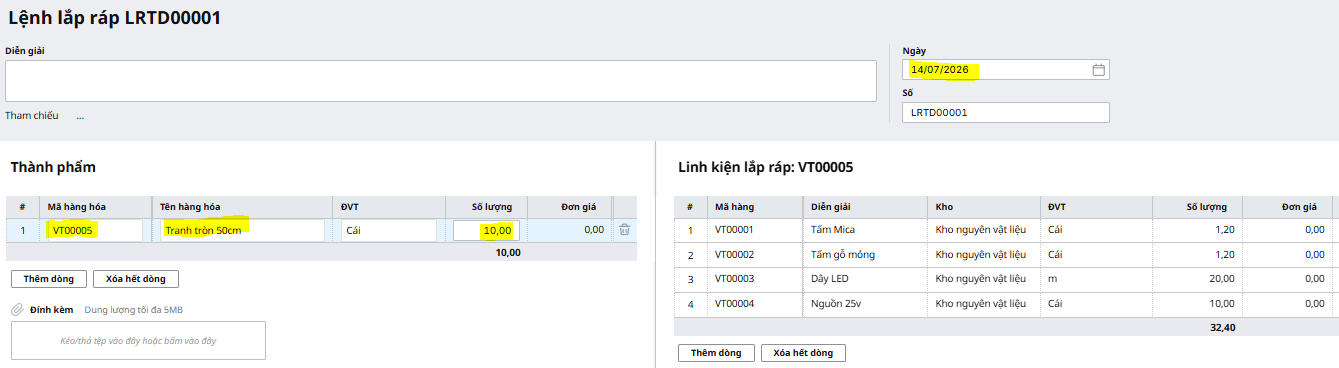Click inside the Diễn giải text area
The width and height of the screenshot is (1339, 368).
pyautogui.click(x=441, y=81)
